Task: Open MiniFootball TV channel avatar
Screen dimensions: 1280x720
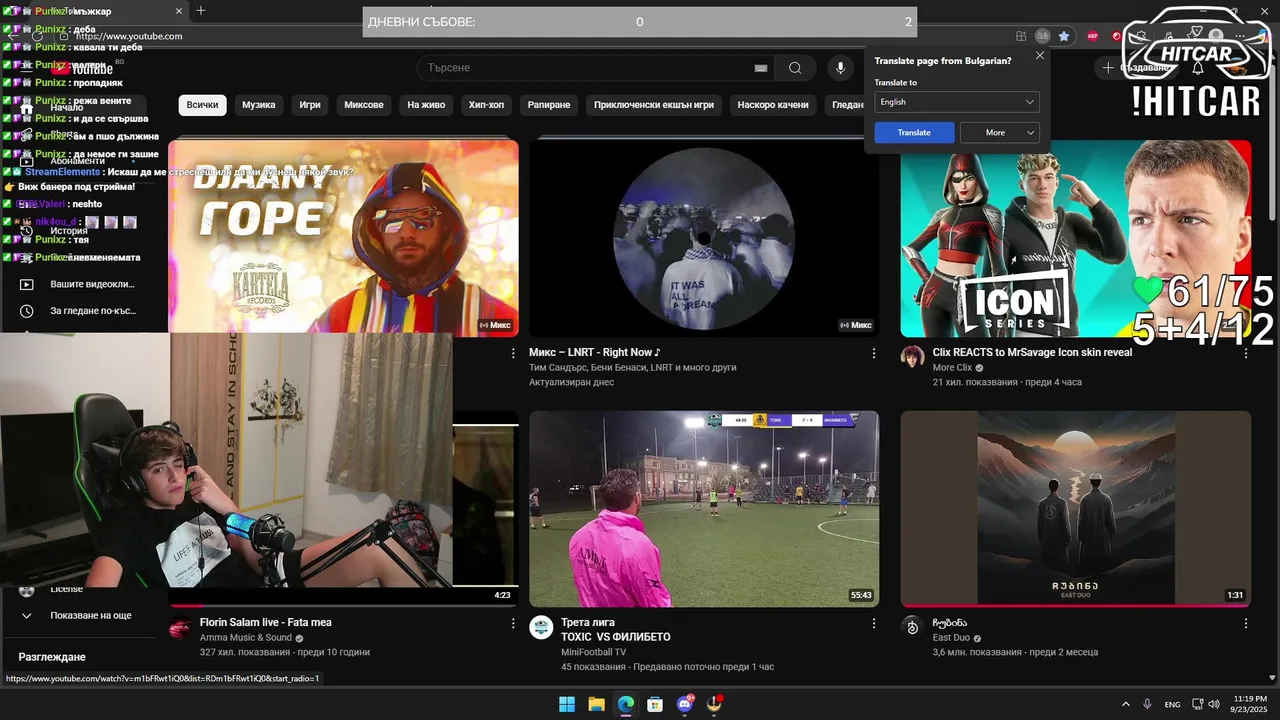Action: 541,627
